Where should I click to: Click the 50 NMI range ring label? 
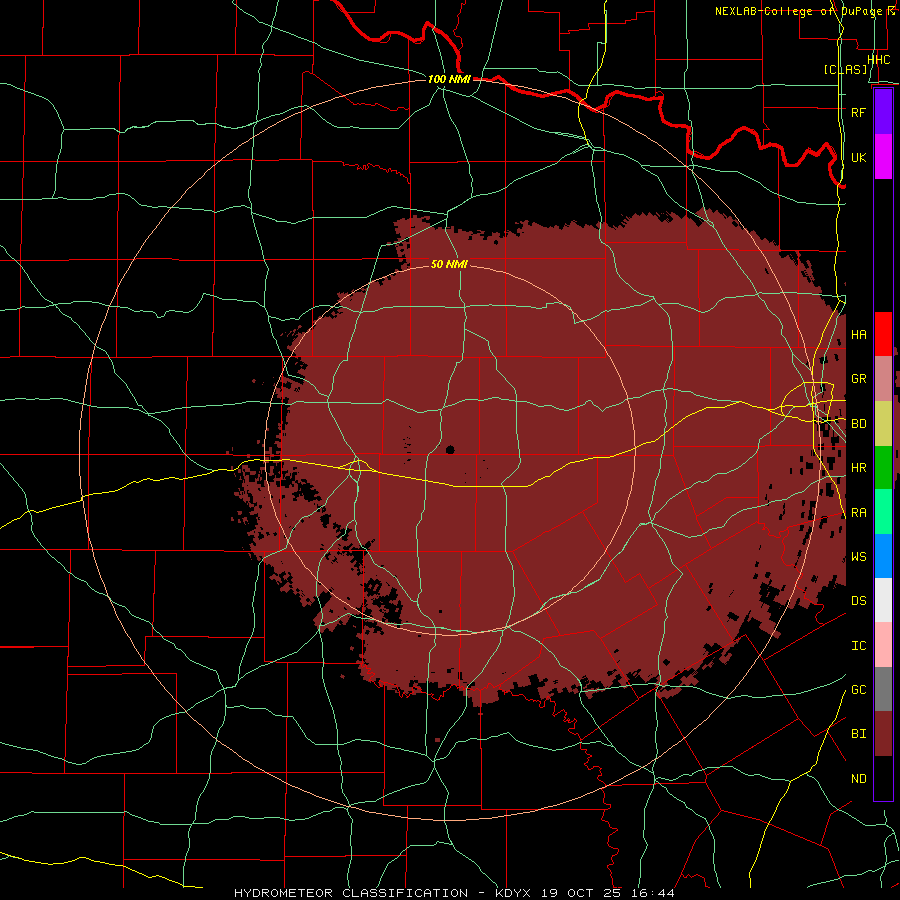[x=449, y=264]
